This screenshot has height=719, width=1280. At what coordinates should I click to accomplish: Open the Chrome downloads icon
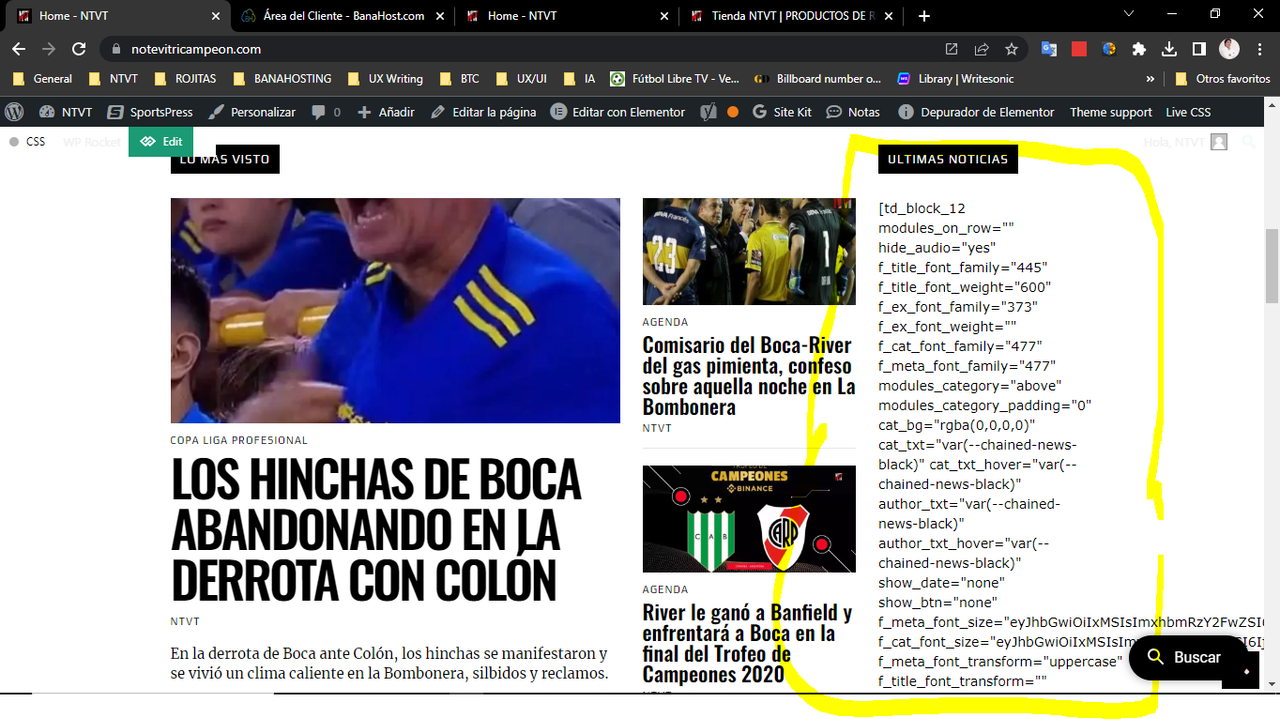pos(1169,49)
